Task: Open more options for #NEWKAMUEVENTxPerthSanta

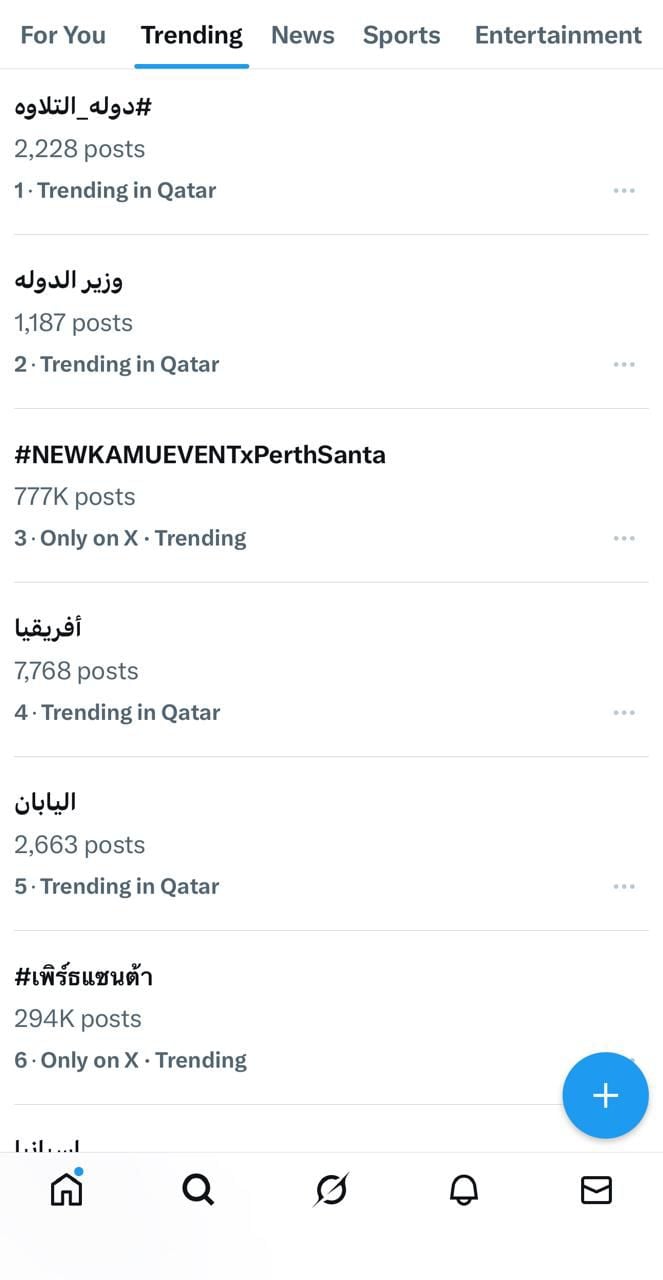Action: click(624, 538)
